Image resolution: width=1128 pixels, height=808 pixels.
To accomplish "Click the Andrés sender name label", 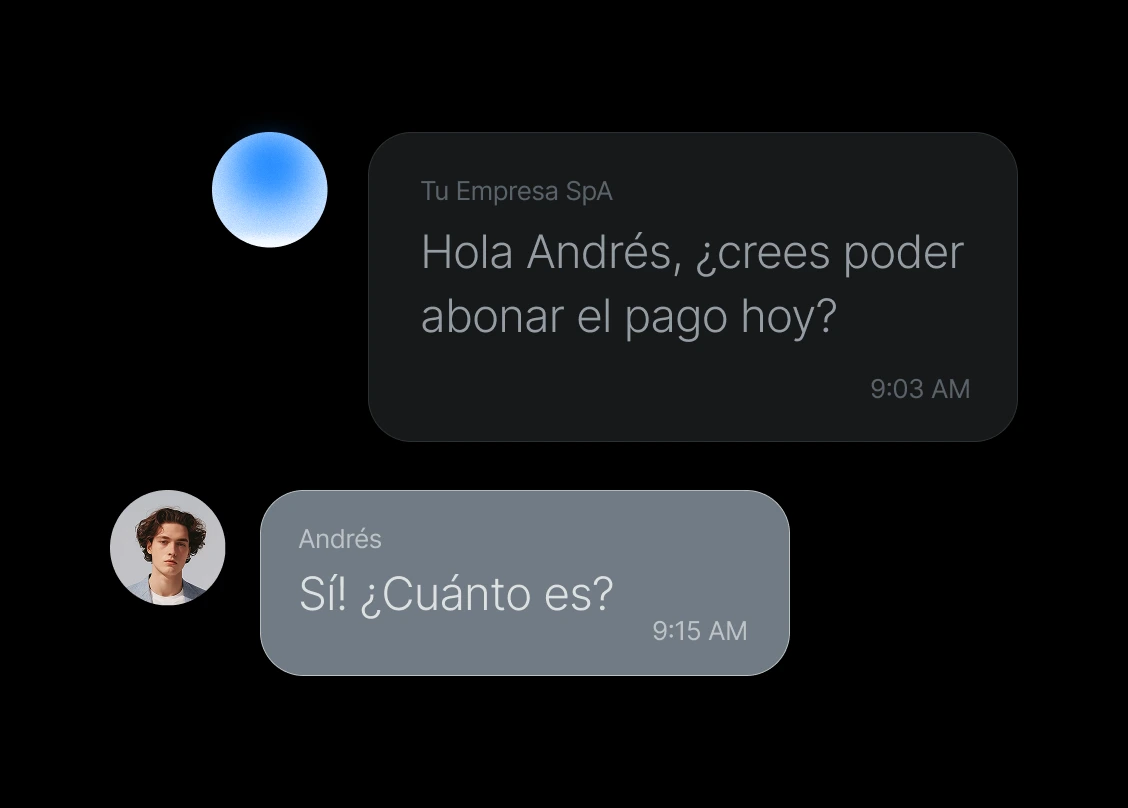I will click(x=340, y=538).
